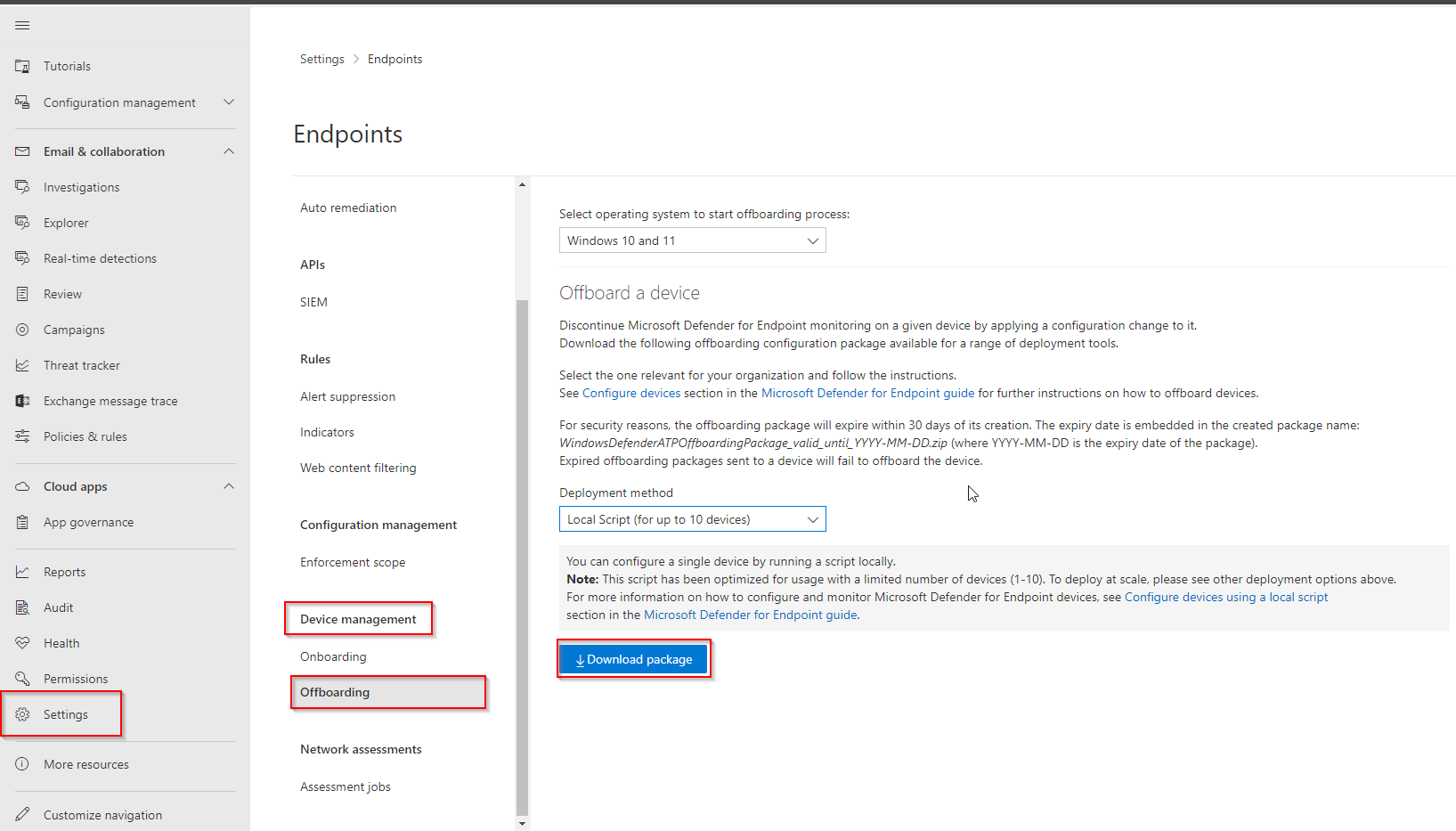
Task: Click the App governance icon
Action: click(22, 522)
